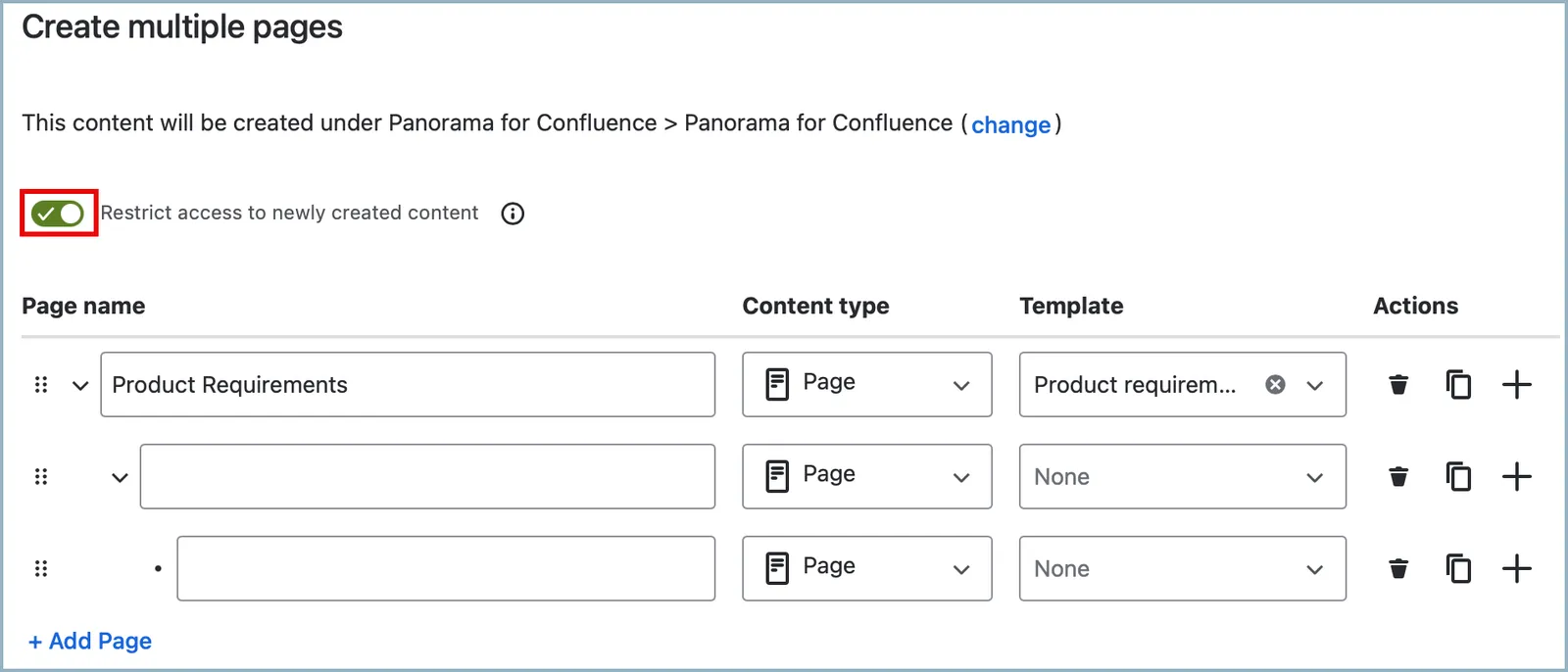Click the Template column header
Viewport: 1568px width, 672px height.
[x=1071, y=307]
